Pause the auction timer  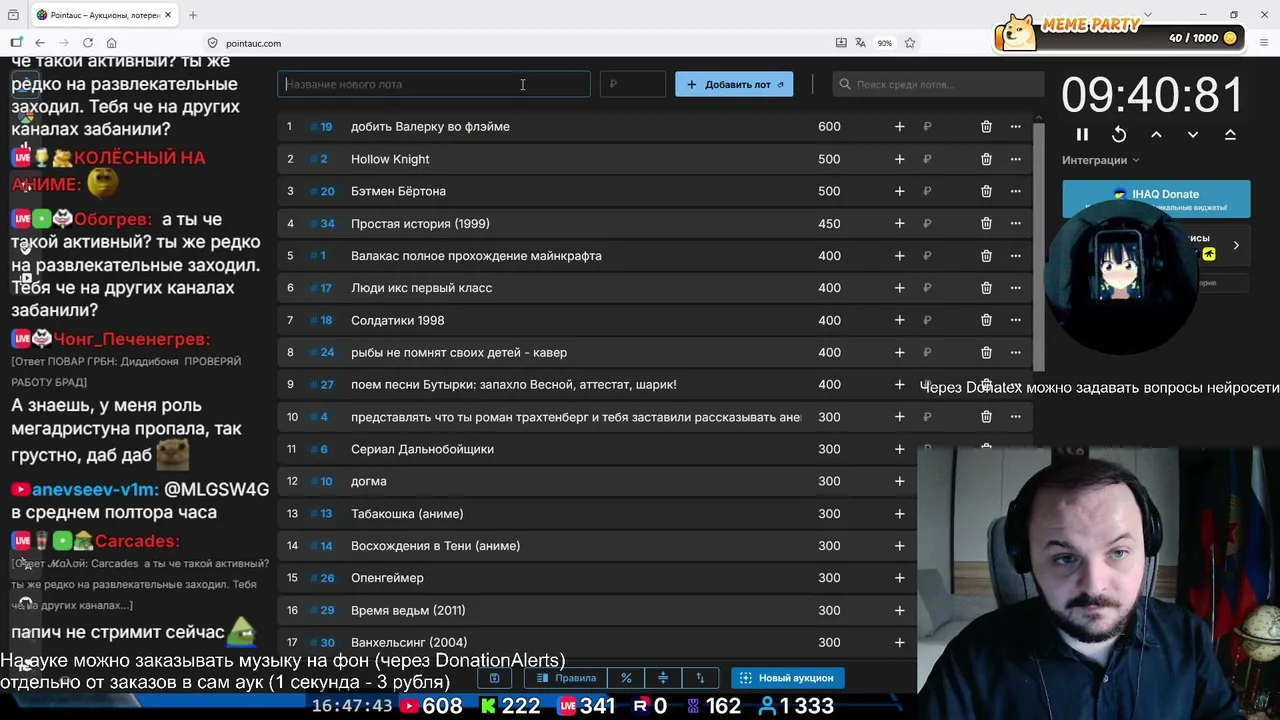point(1082,134)
